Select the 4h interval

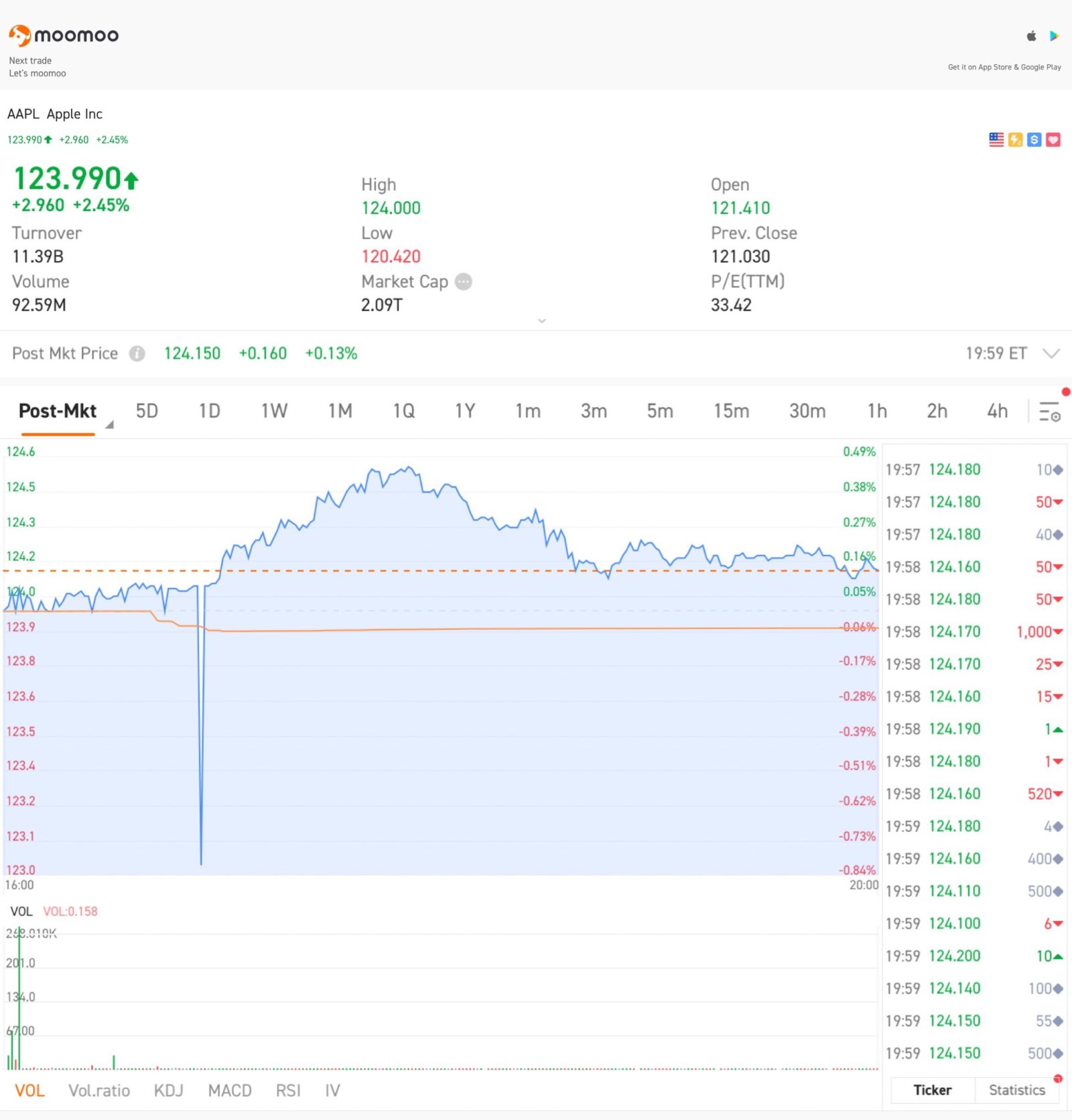[x=997, y=411]
